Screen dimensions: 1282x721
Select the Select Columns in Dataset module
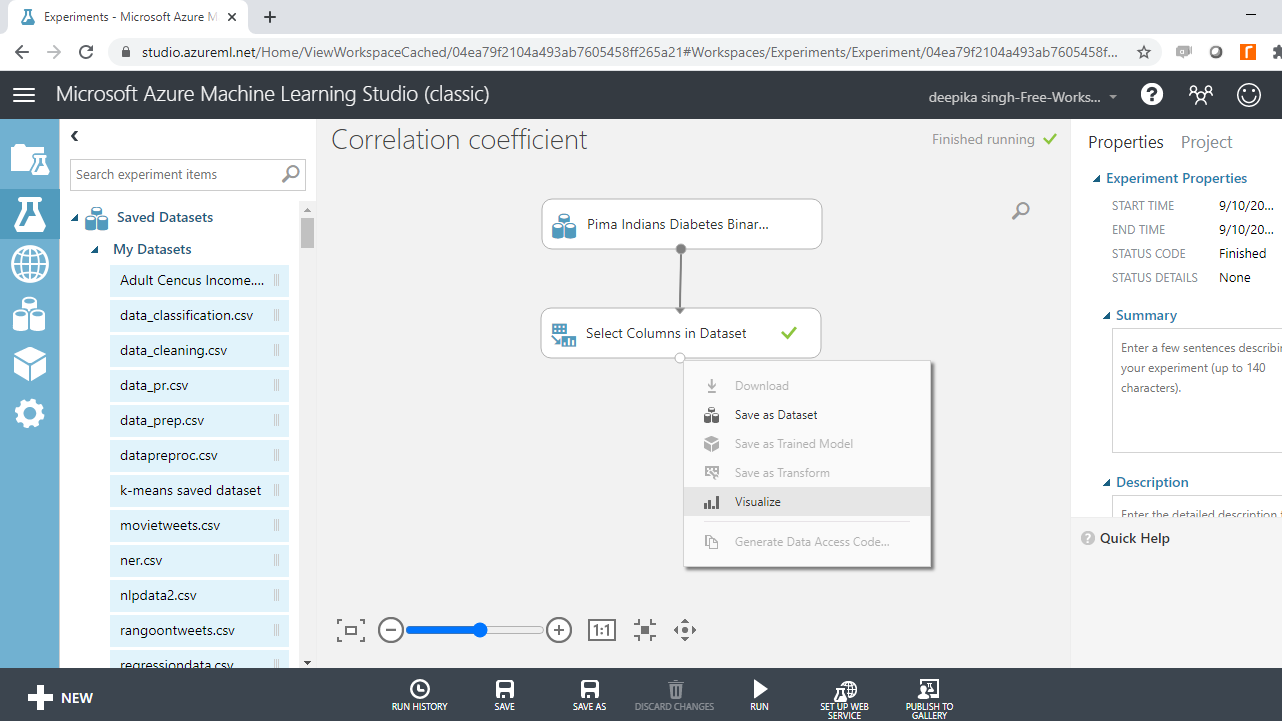click(681, 333)
